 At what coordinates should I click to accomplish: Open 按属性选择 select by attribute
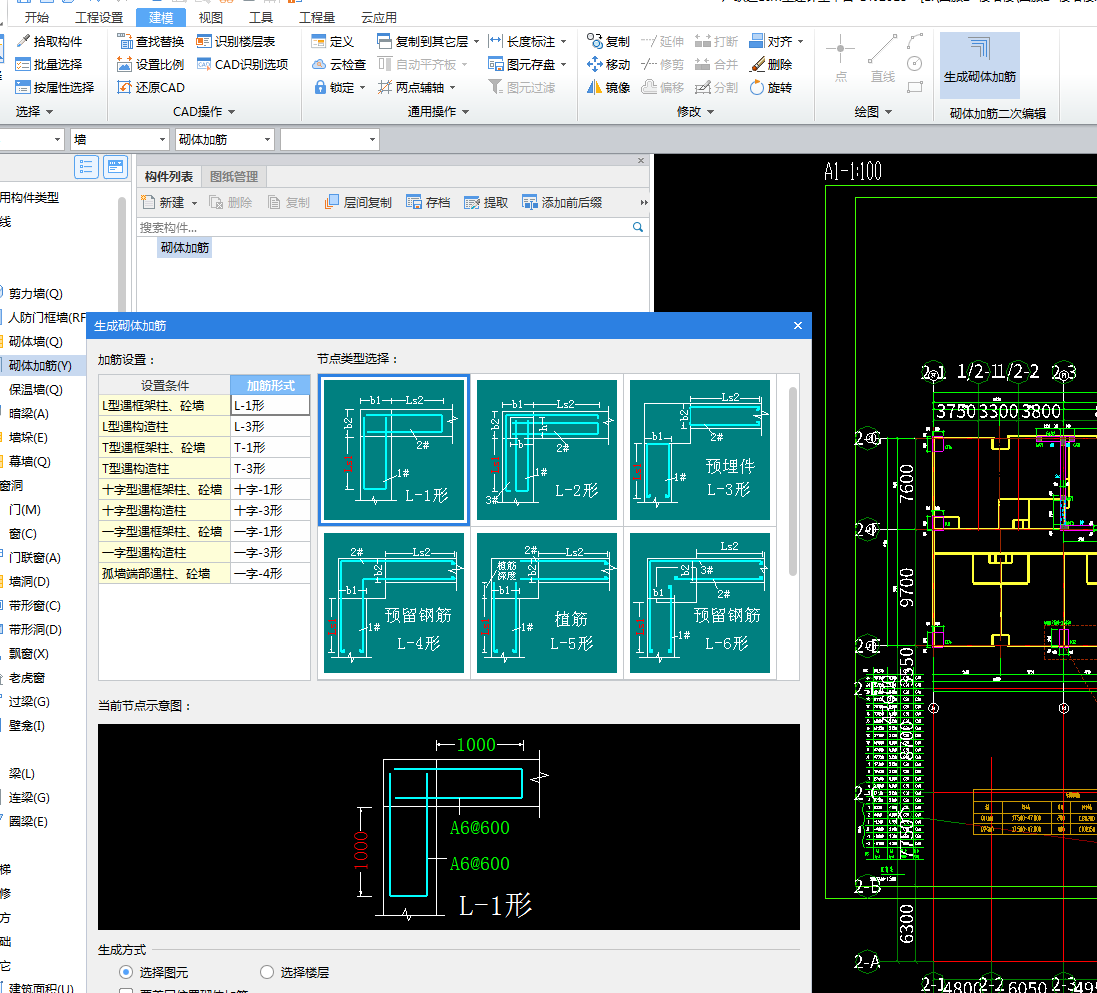click(55, 87)
